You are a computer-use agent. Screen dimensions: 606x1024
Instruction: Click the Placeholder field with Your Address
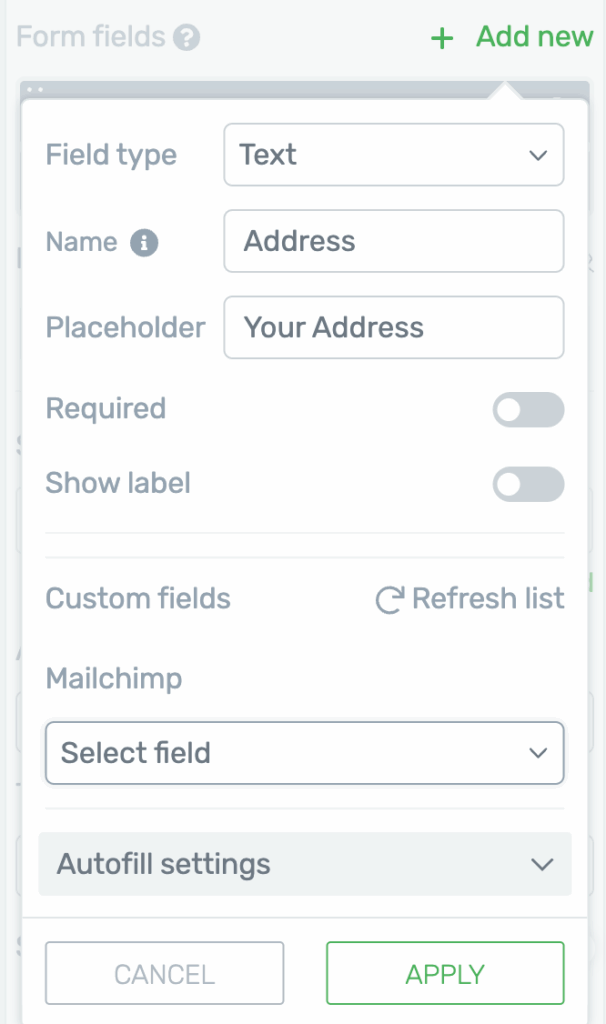pos(393,327)
